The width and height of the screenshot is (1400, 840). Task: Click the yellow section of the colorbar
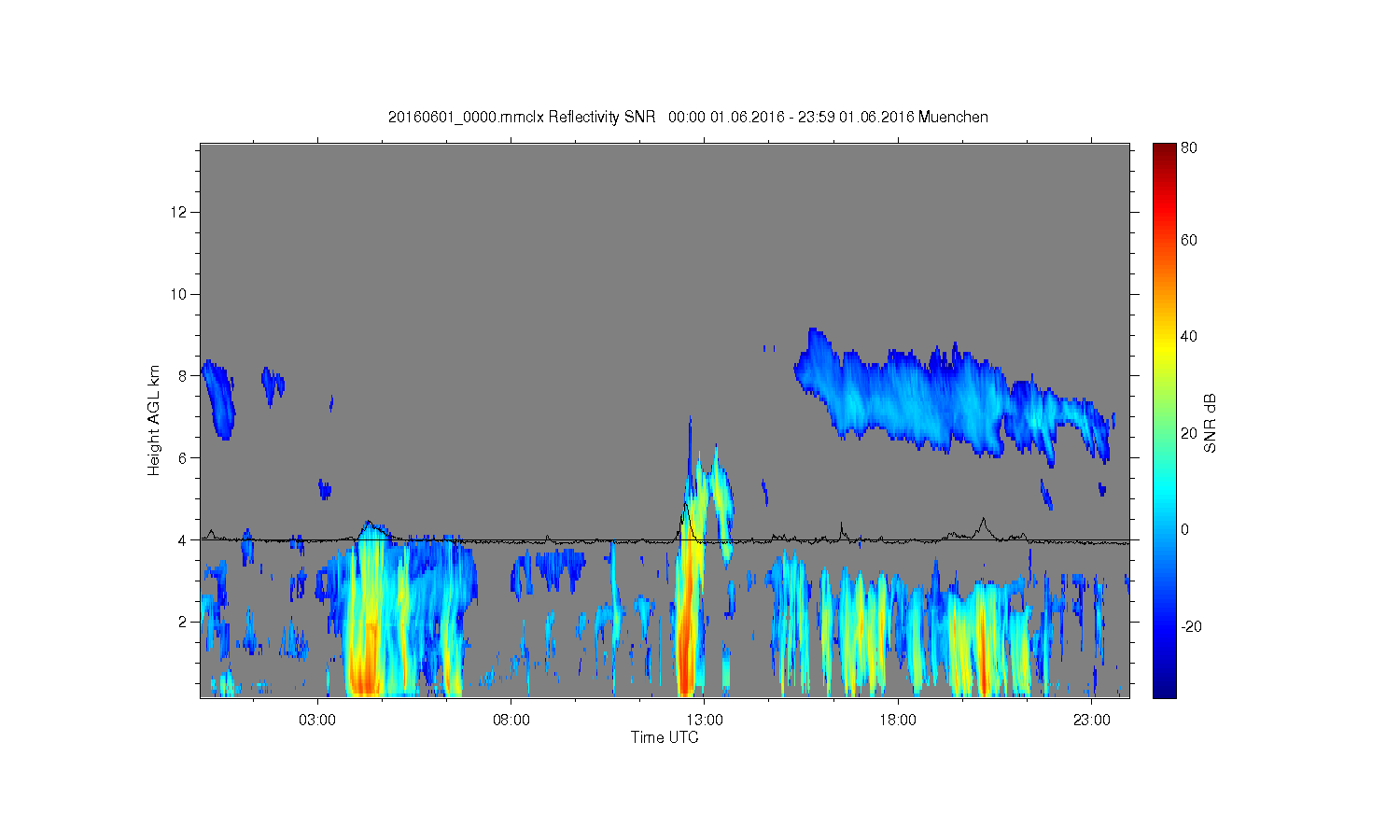pos(1164,347)
